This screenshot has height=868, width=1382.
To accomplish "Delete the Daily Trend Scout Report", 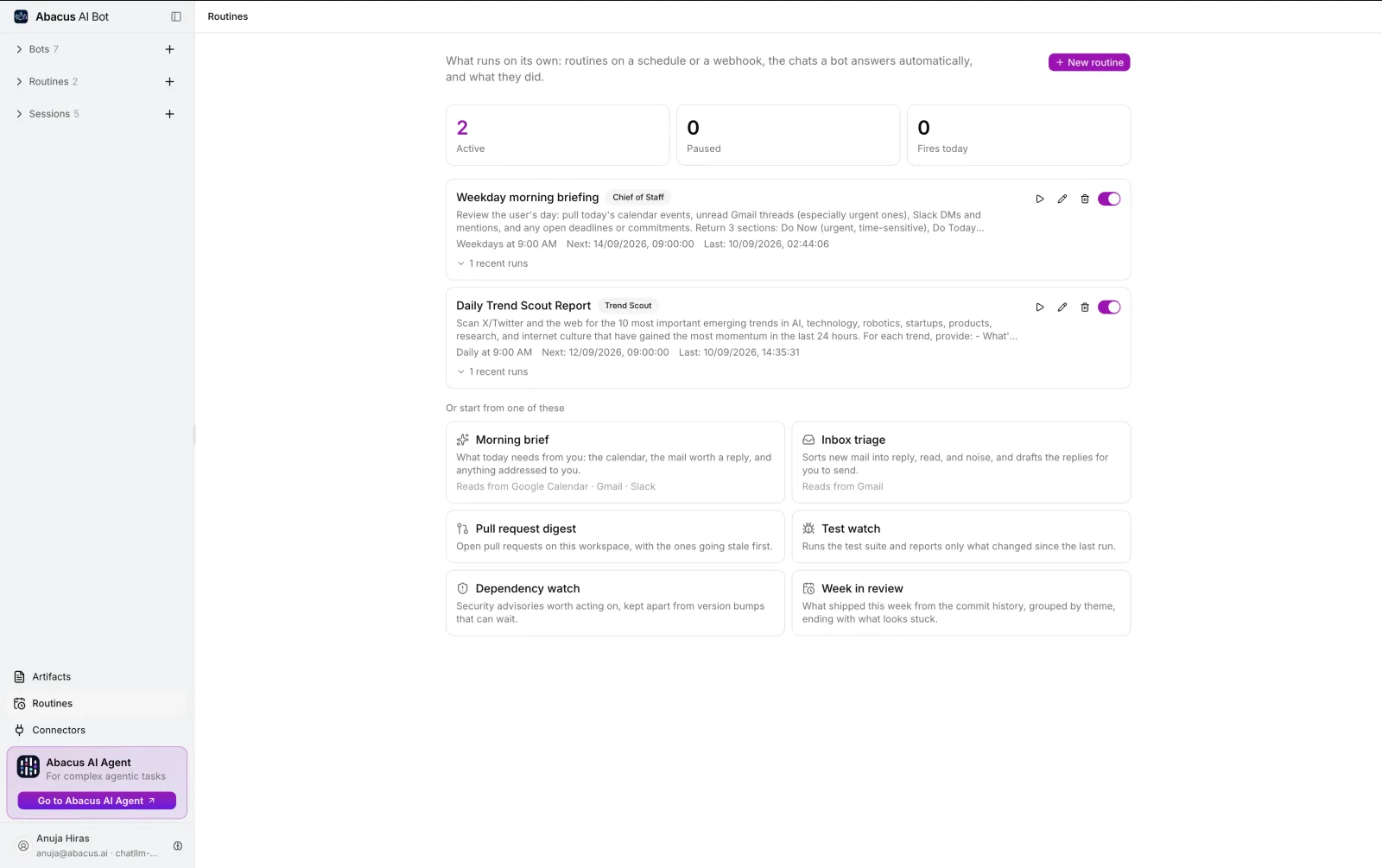I will pyautogui.click(x=1085, y=307).
